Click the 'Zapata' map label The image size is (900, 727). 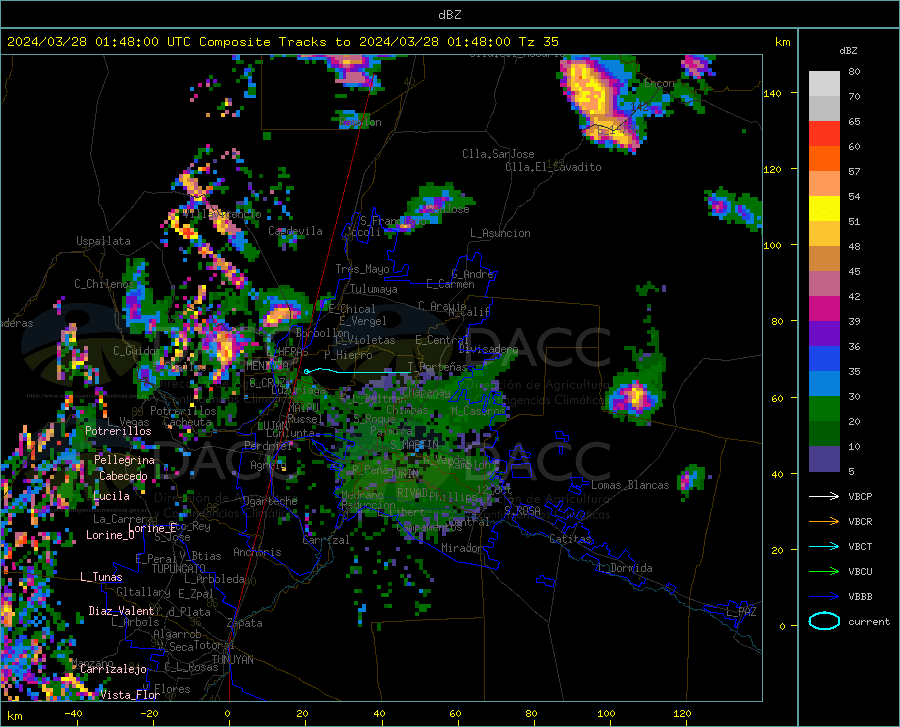245,623
